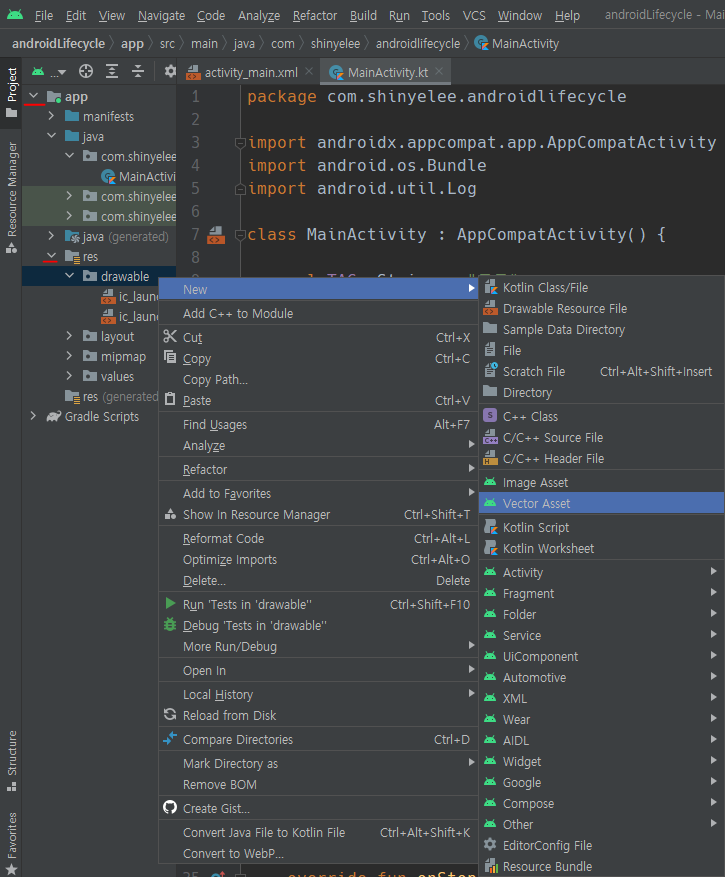725x877 pixels.
Task: Select Resource Bundle item
Action: 601,866
